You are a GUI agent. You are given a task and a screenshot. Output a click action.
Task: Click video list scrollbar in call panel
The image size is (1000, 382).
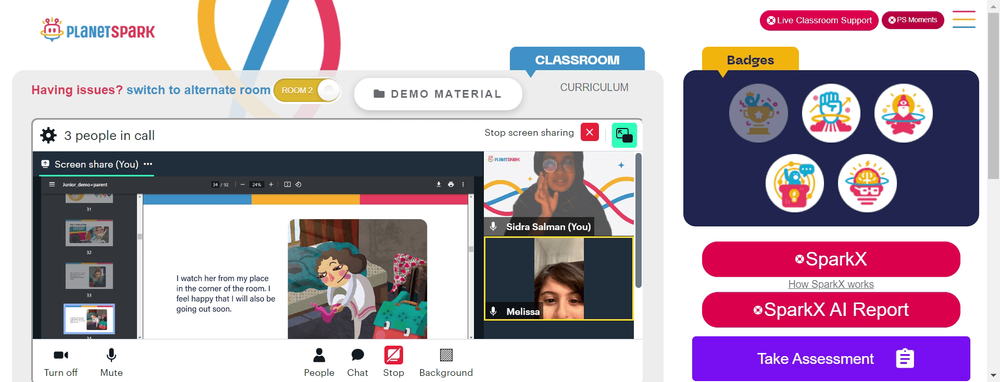coord(638,220)
